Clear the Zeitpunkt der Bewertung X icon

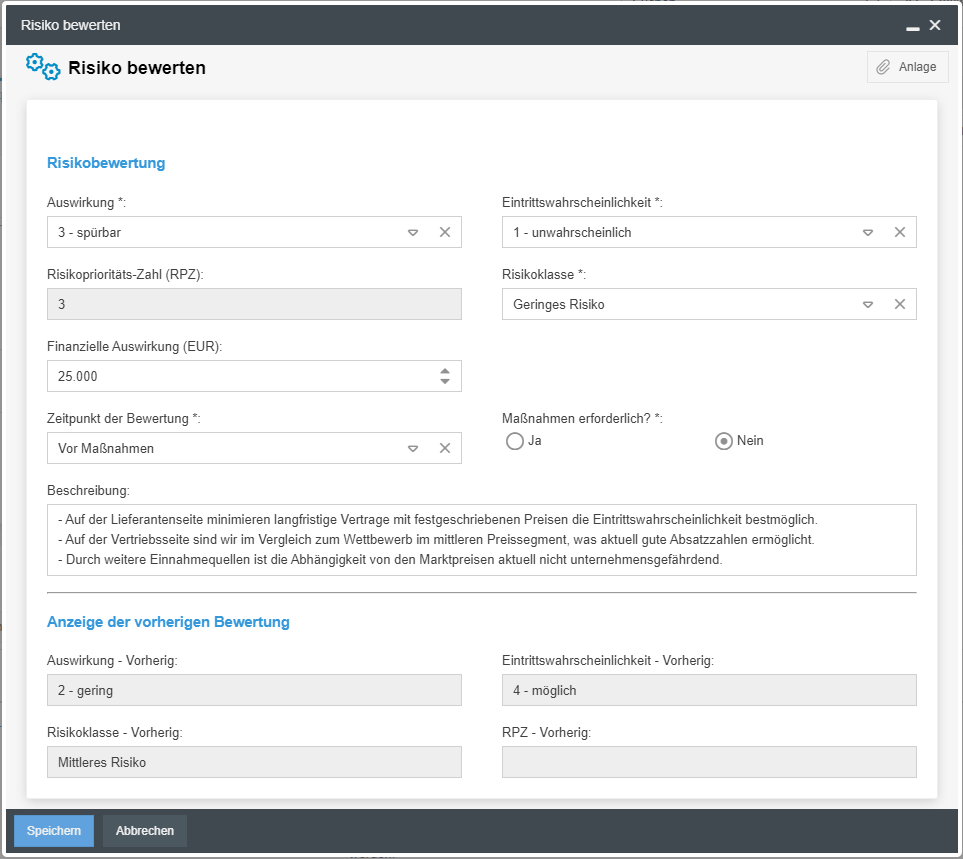[445, 448]
